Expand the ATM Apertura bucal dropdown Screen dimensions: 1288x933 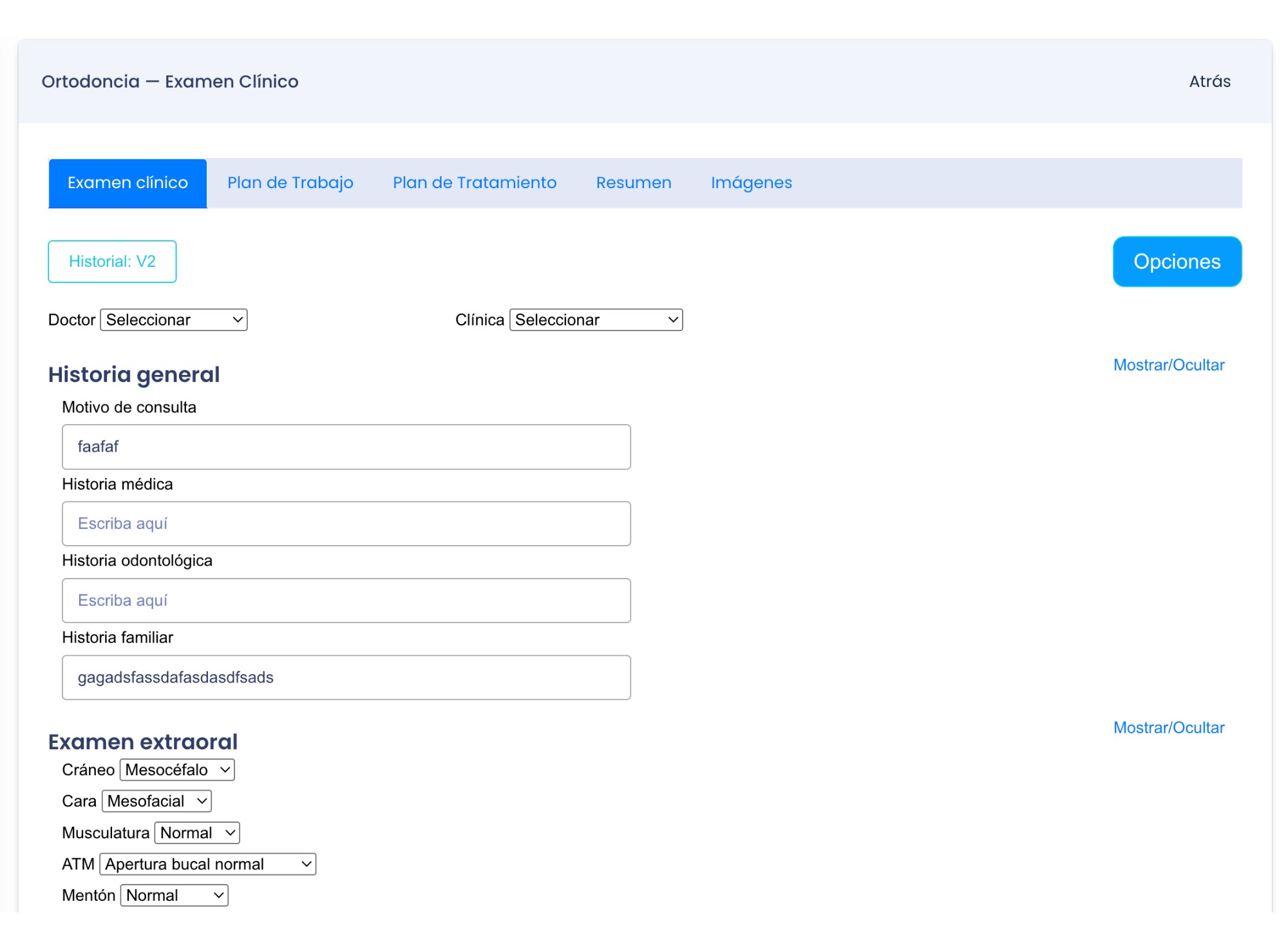tap(207, 865)
